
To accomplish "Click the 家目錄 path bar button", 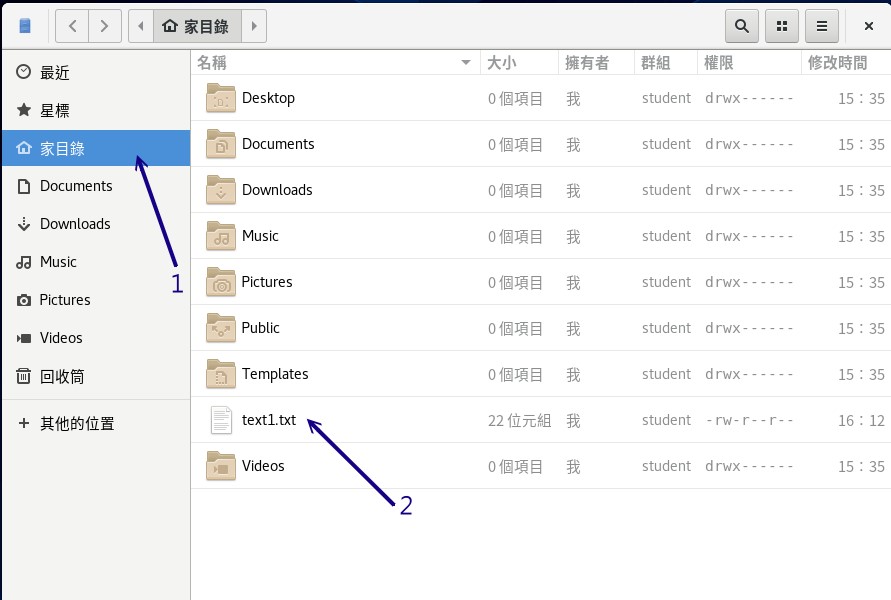I will point(196,26).
